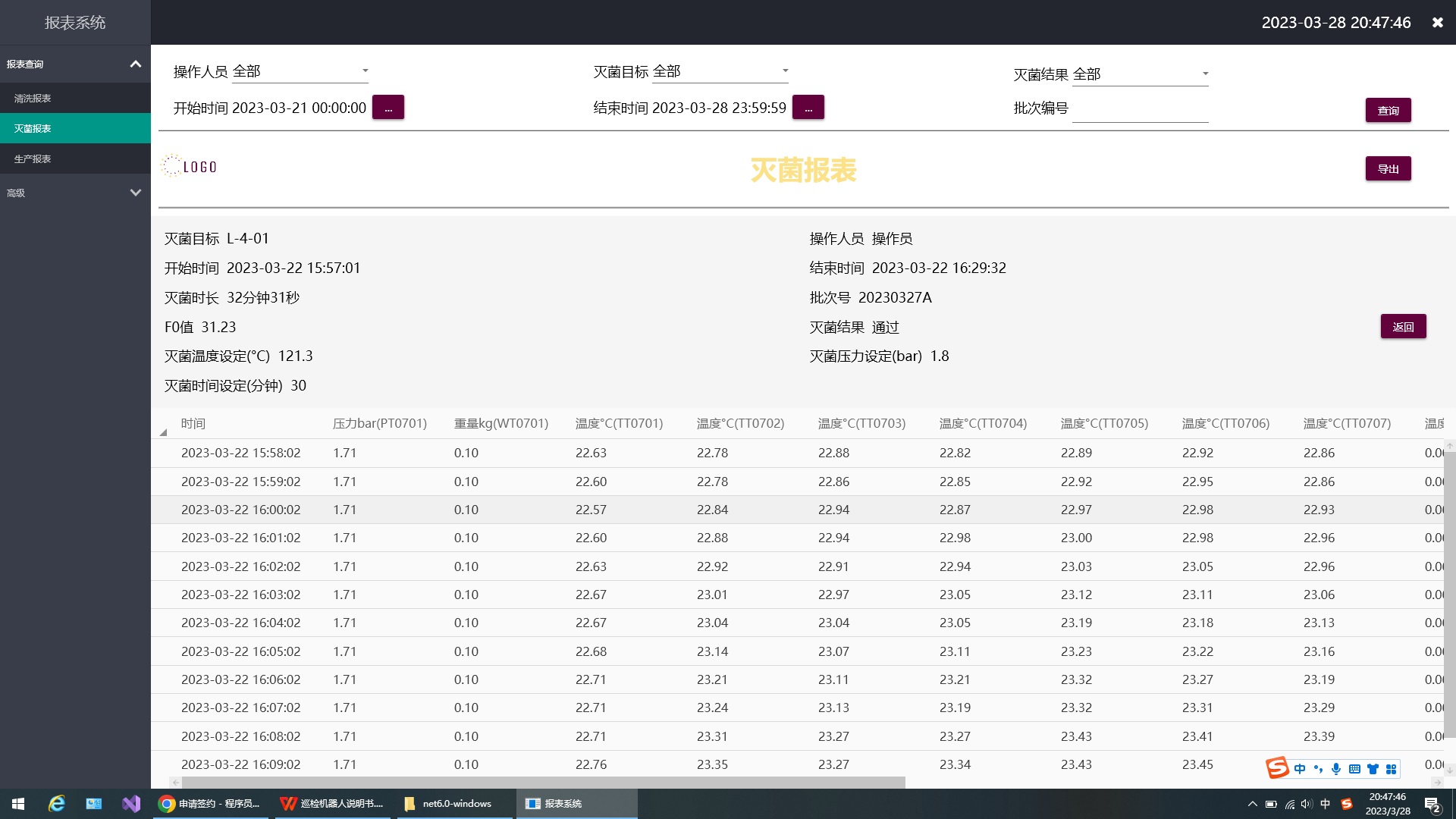Click the horizontal scrollbar thumb of the table
Screen dimensions: 1456x819
[544, 783]
